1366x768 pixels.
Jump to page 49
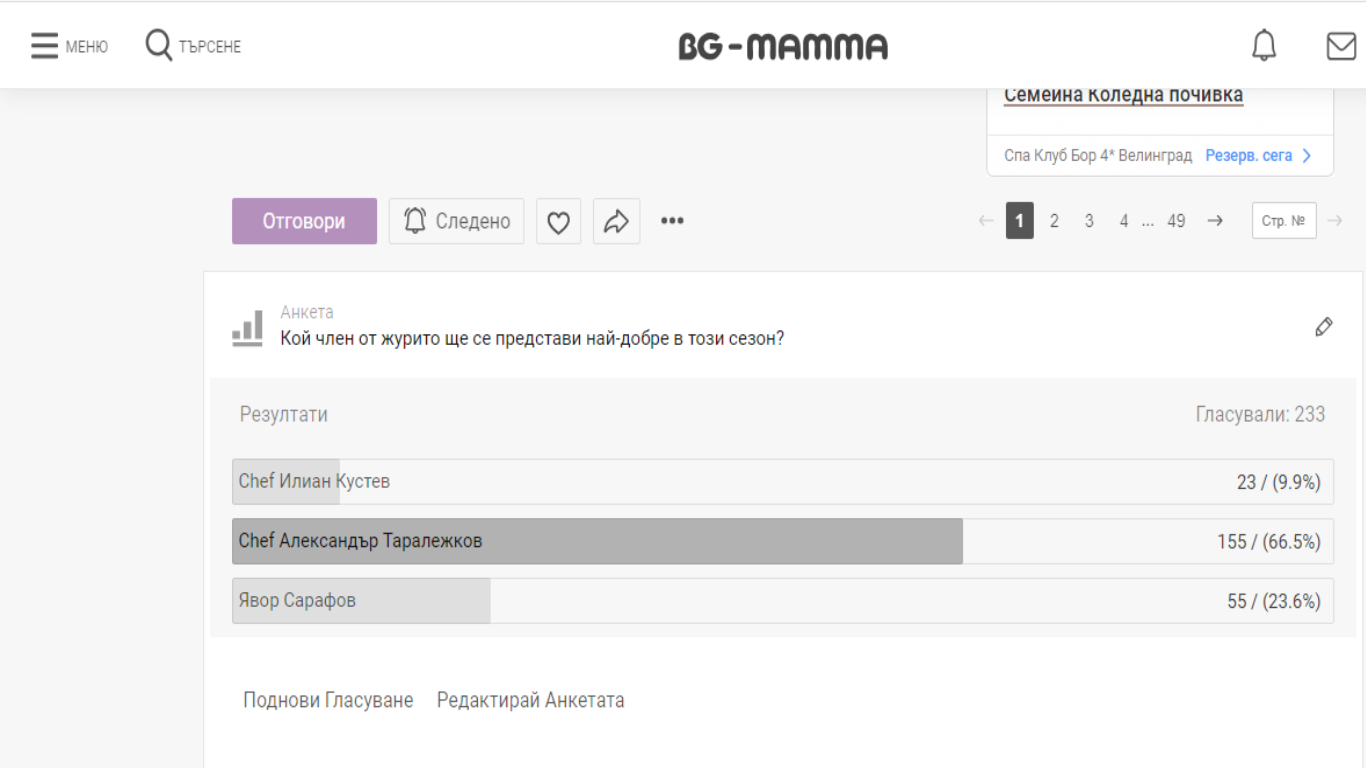(1176, 221)
